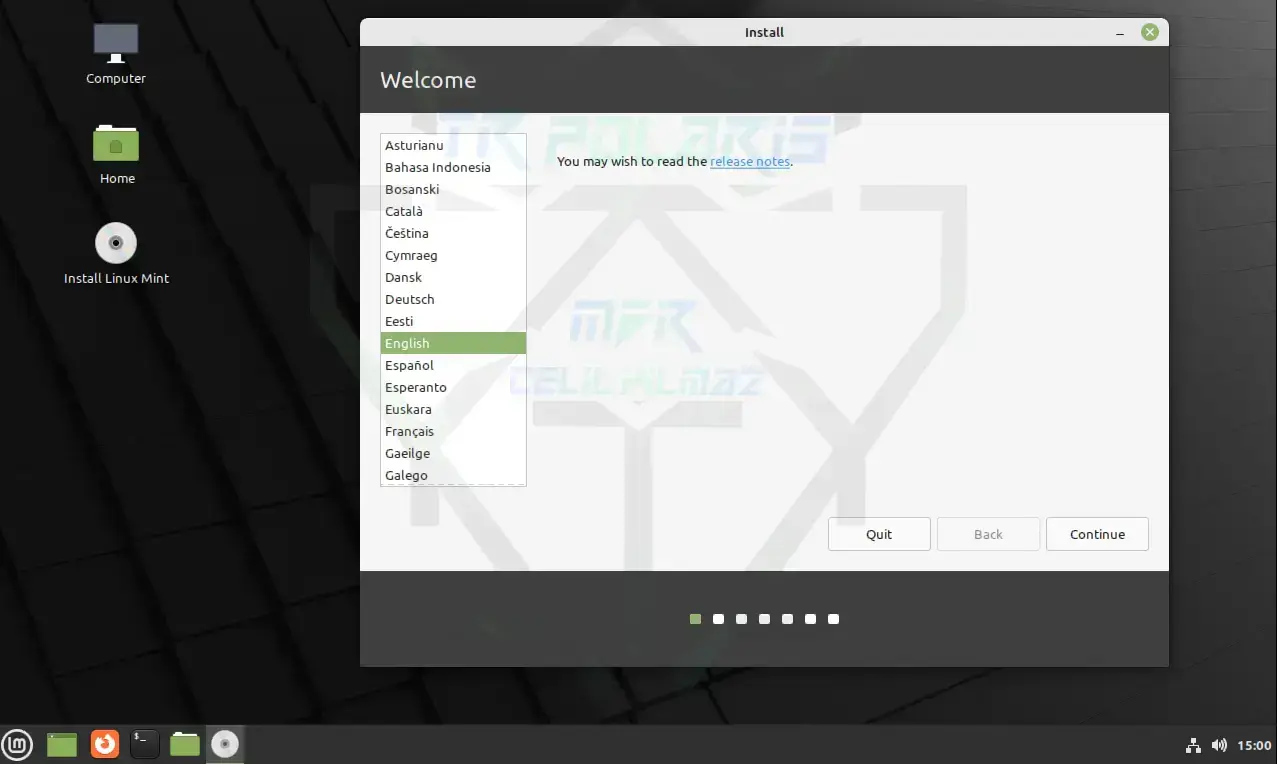This screenshot has height=764, width=1277.
Task: Choose Català as the language
Action: [454, 211]
